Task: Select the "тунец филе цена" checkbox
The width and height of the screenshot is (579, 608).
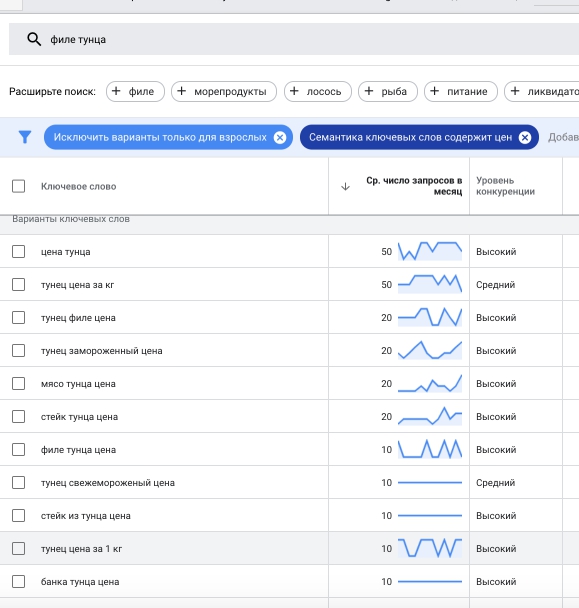Action: [19, 318]
